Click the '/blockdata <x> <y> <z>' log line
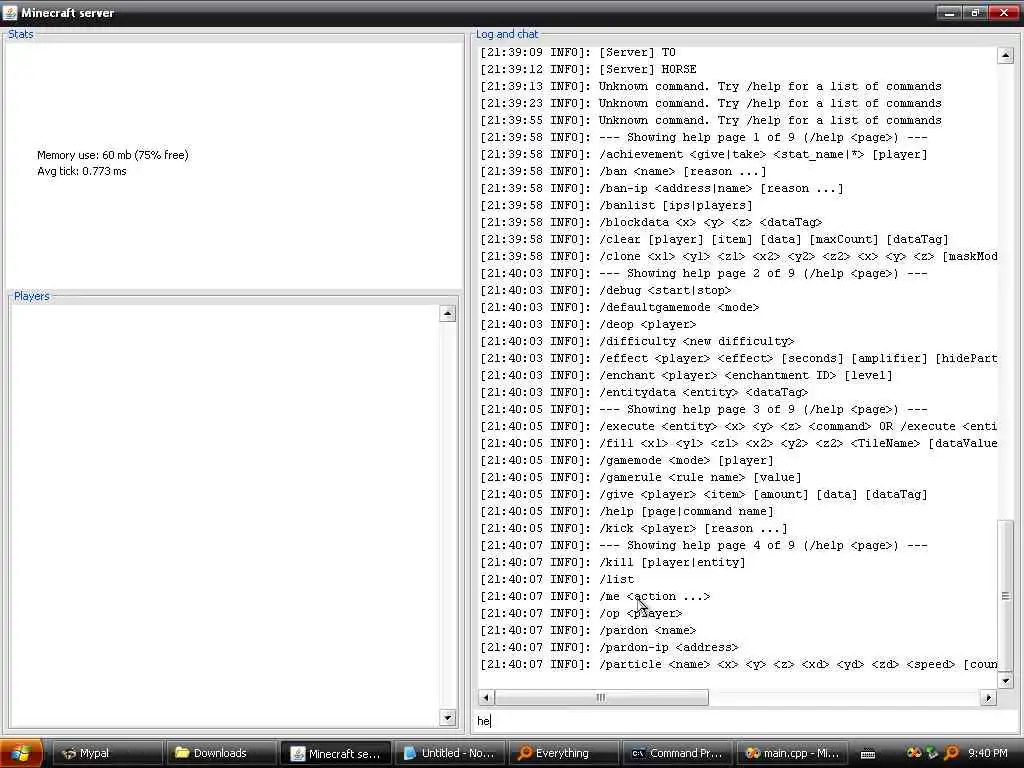Image resolution: width=1024 pixels, height=768 pixels. [x=651, y=222]
